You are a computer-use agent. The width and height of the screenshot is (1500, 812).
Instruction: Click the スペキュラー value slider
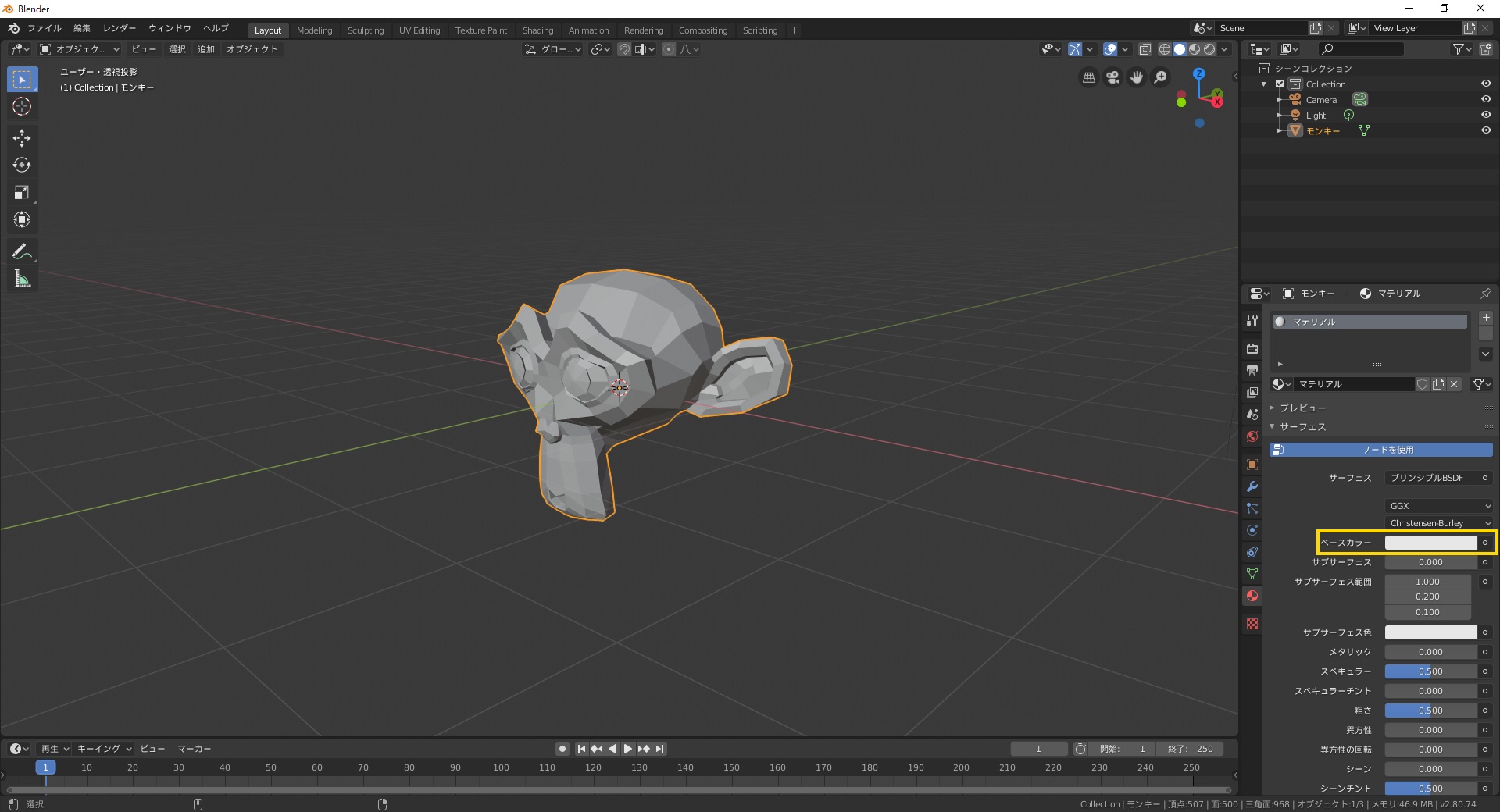1431,671
